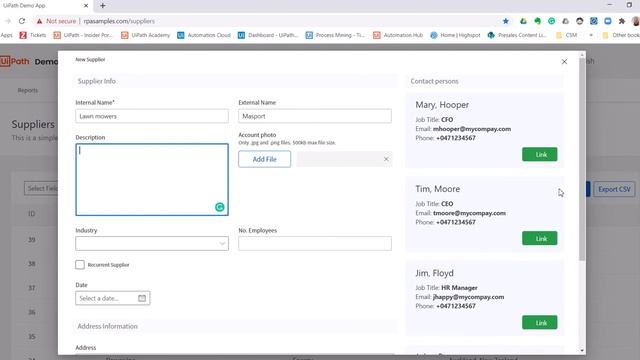Screen dimensions: 640x360
Task: Clear the selected account photo file
Action: (386, 159)
